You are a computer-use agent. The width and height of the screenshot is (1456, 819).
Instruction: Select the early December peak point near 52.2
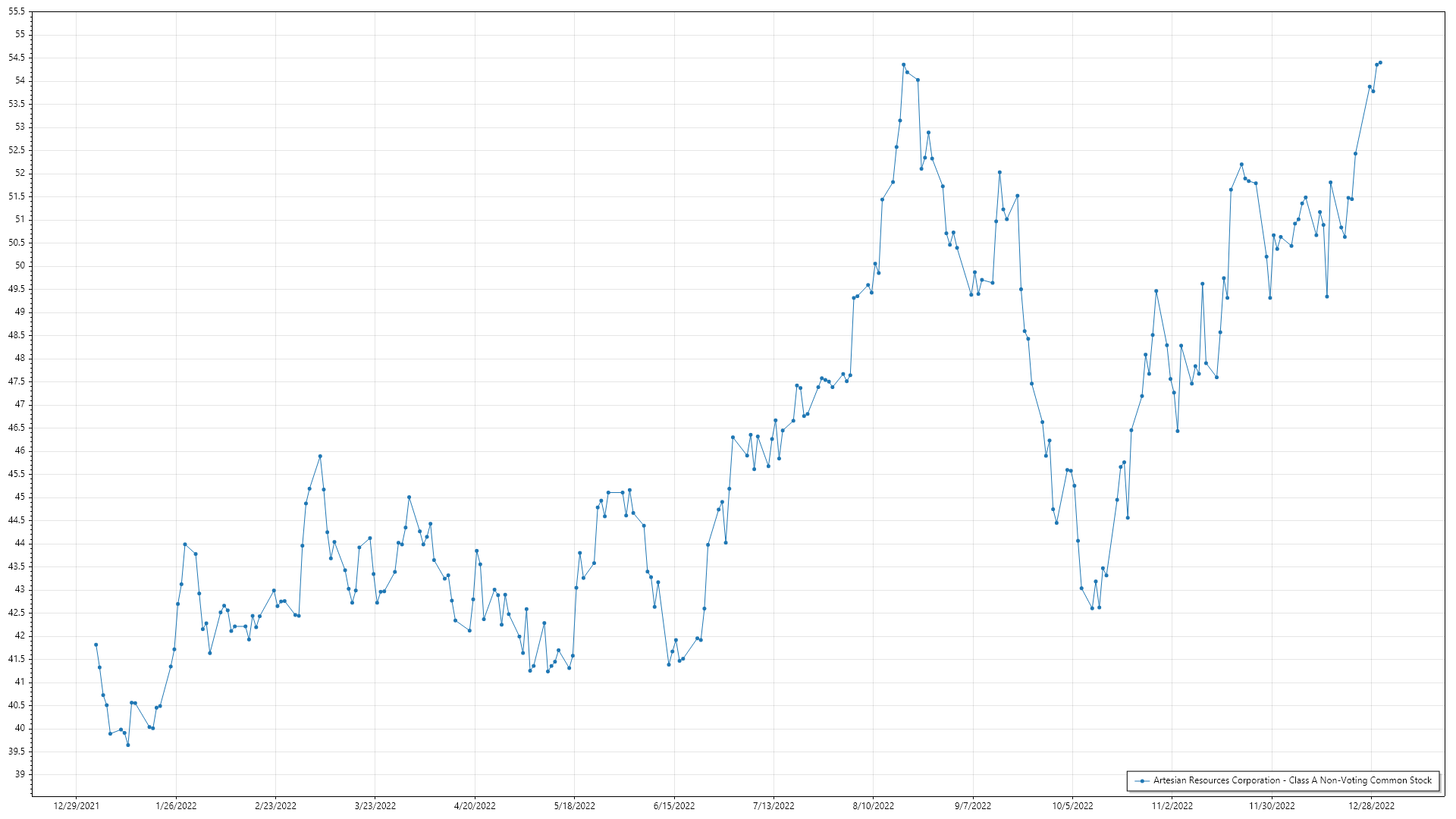(1241, 165)
